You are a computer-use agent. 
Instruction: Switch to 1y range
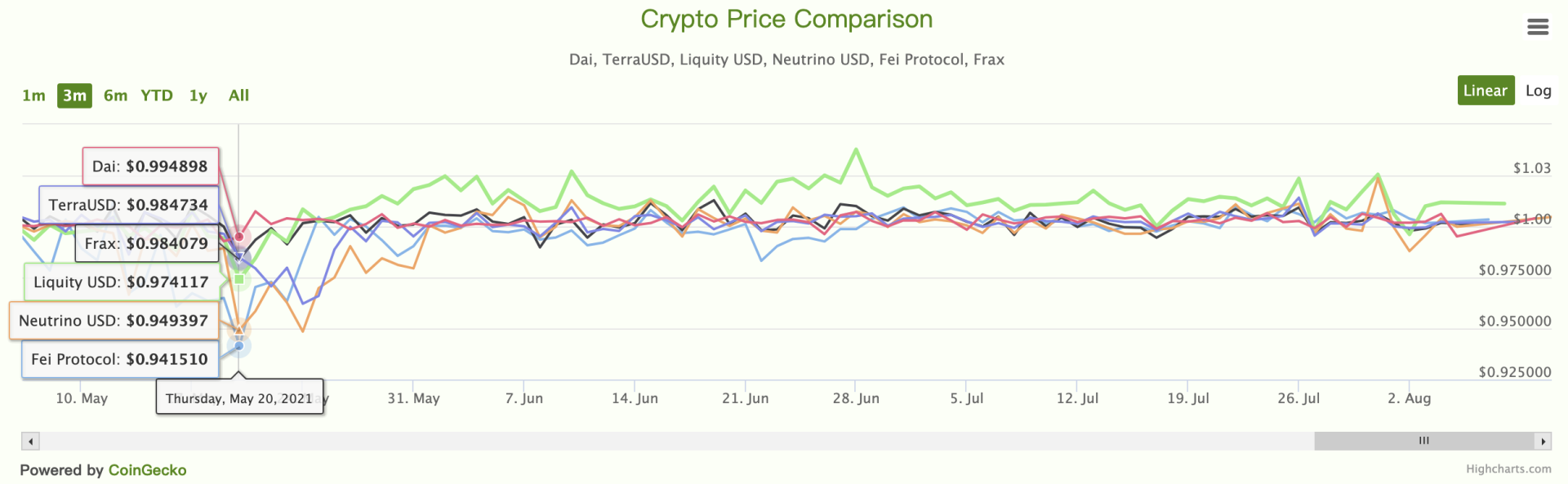click(x=198, y=95)
